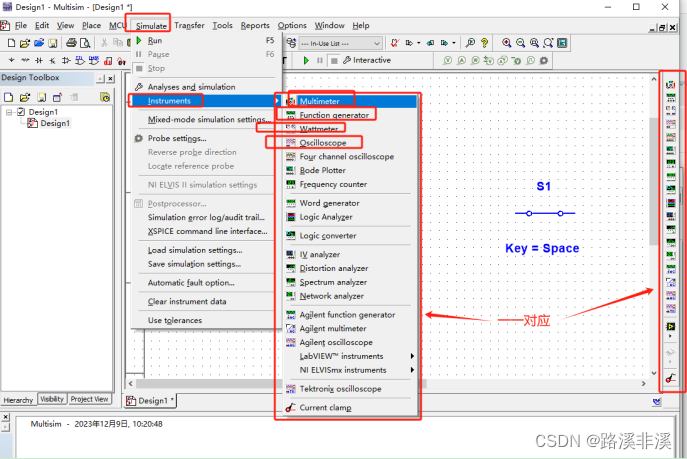Open the Place menu
687x459 pixels.
[x=92, y=25]
